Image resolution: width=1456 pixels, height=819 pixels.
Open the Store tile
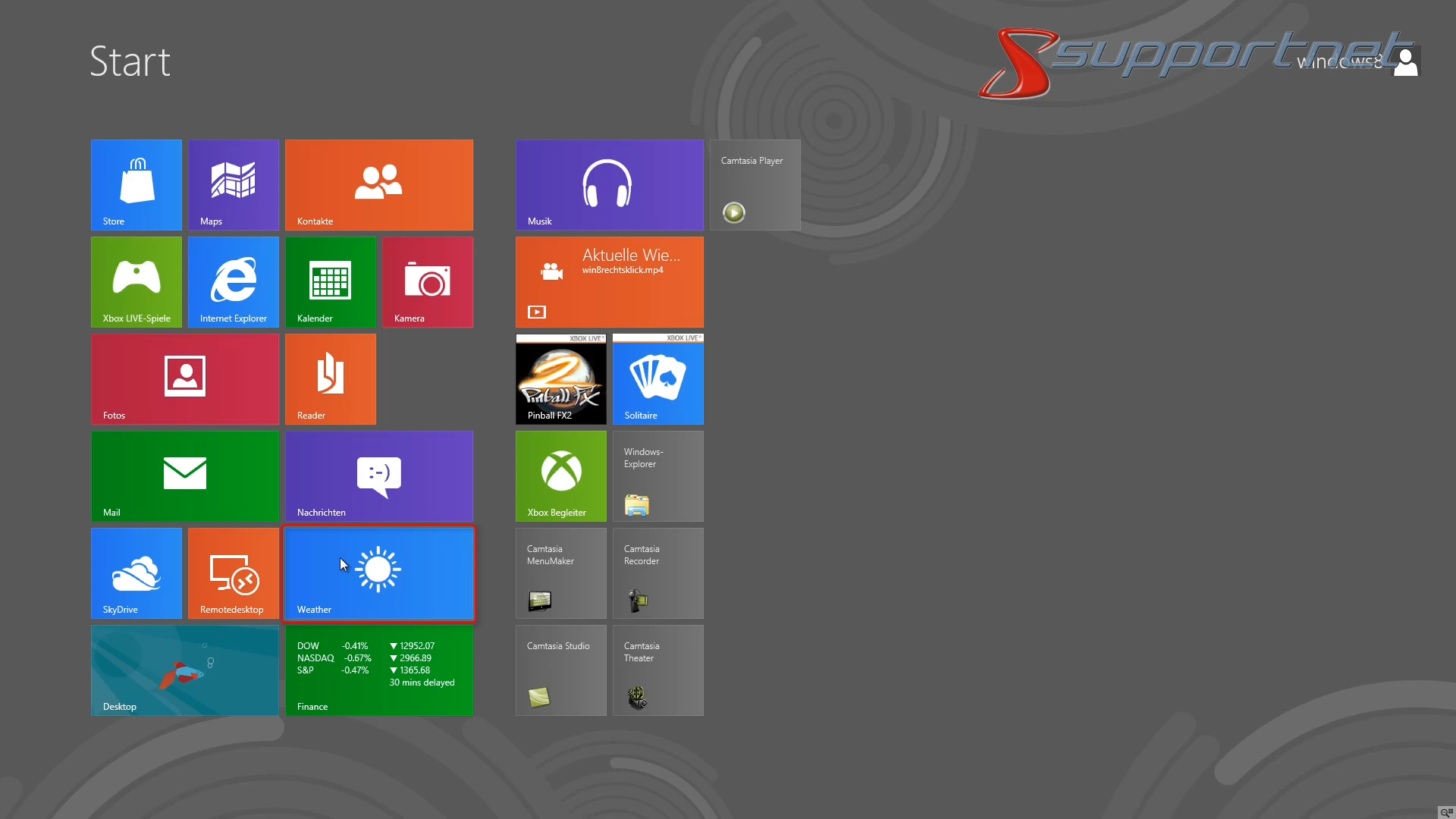coord(136,185)
